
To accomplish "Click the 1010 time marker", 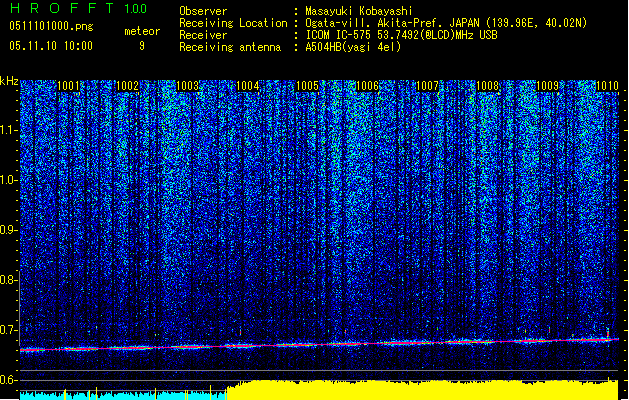I will coord(607,86).
